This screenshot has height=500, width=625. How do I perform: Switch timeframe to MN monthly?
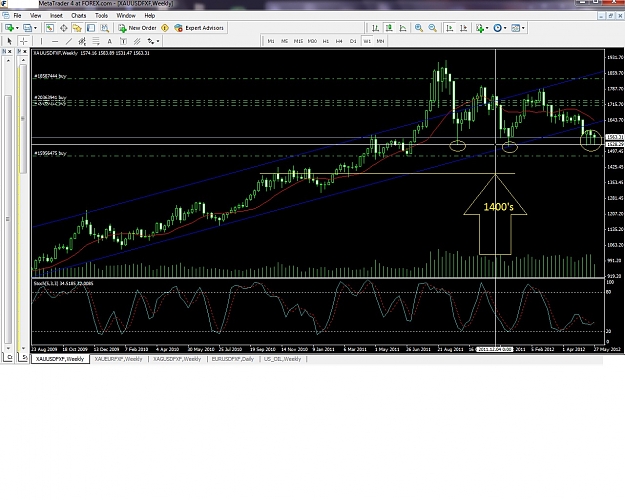380,41
